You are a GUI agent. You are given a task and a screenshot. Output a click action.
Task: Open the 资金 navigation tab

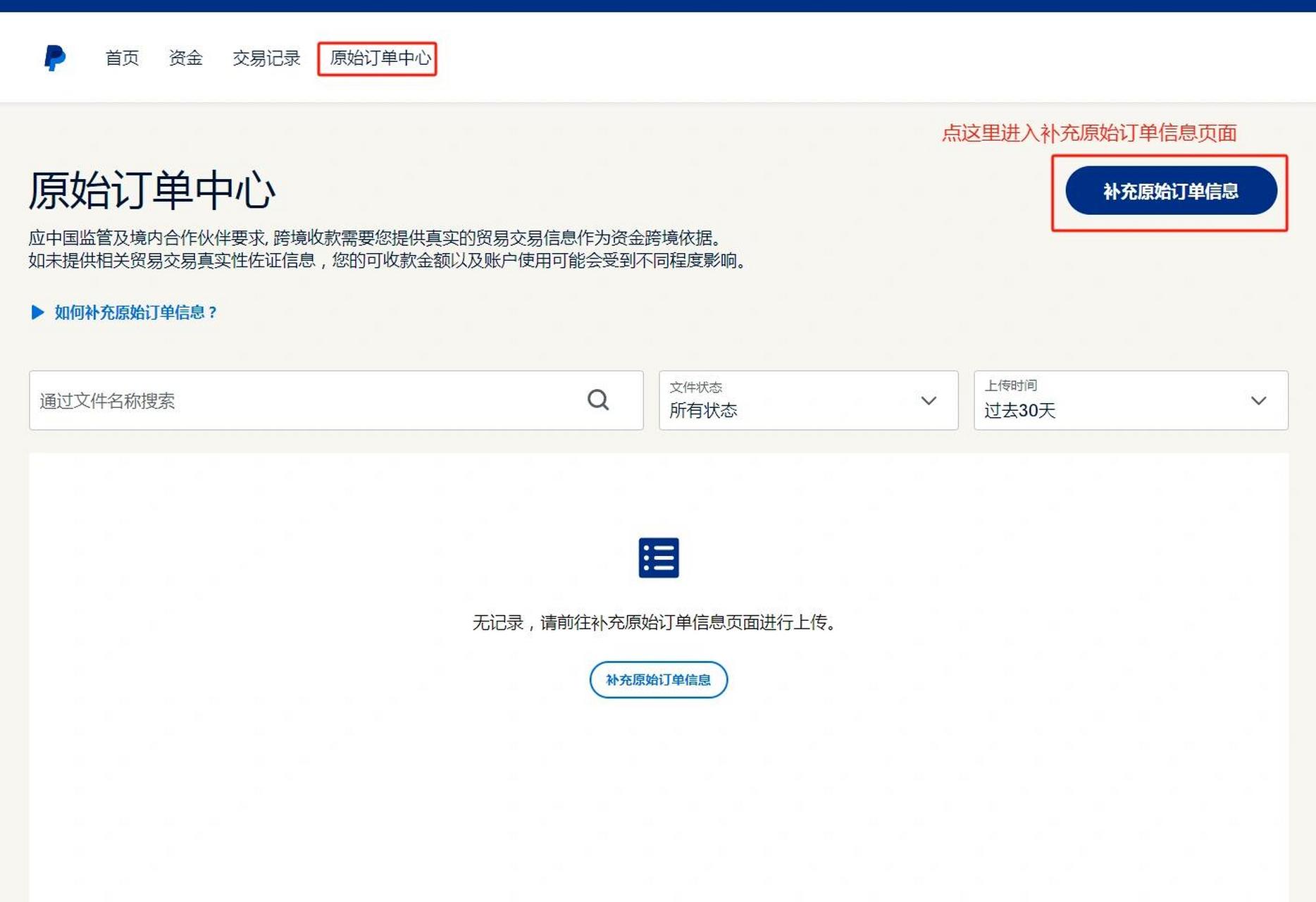(186, 58)
